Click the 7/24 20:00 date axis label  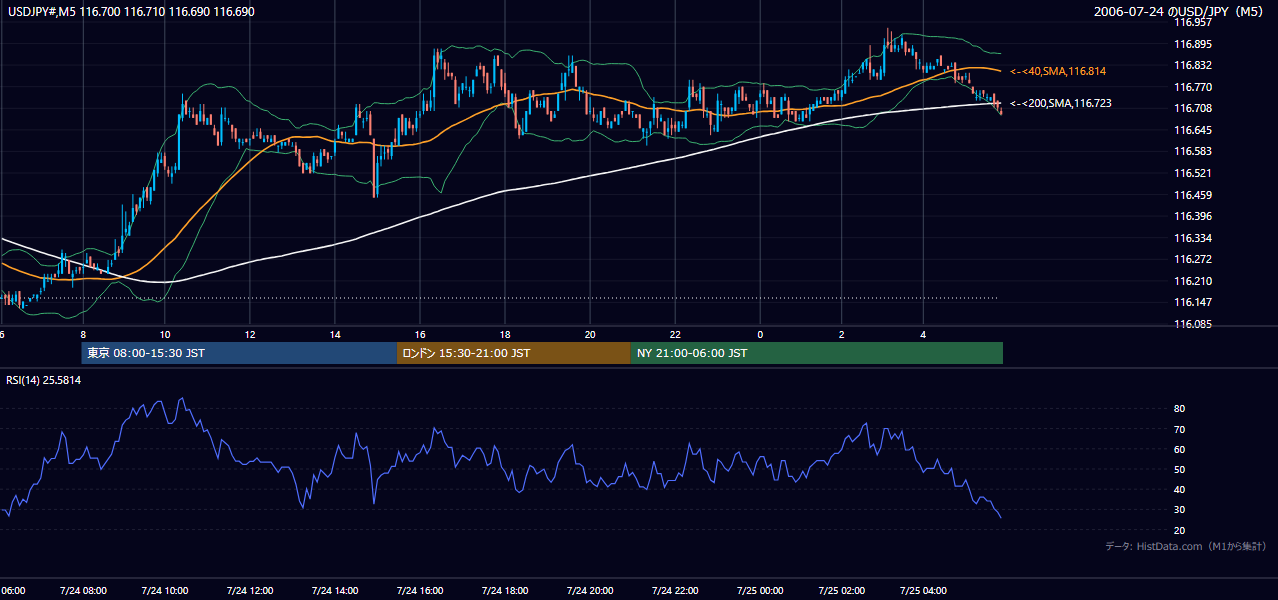pos(590,590)
